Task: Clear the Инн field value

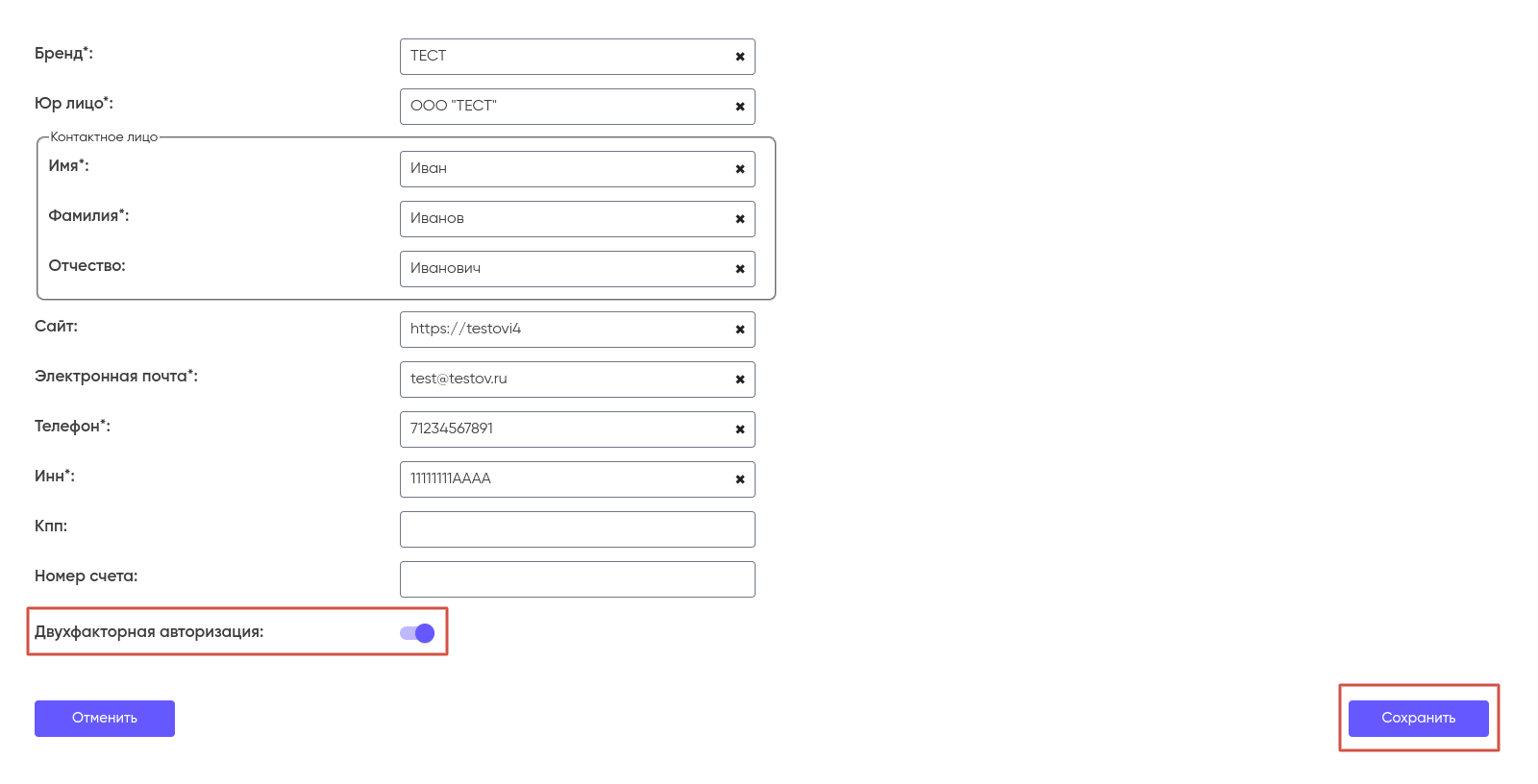Action: [740, 479]
